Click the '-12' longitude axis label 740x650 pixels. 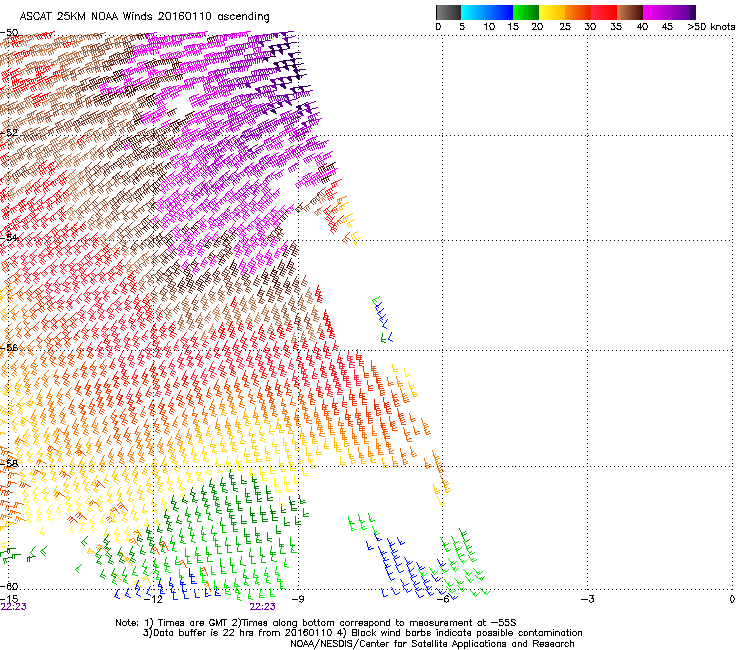coord(153,599)
